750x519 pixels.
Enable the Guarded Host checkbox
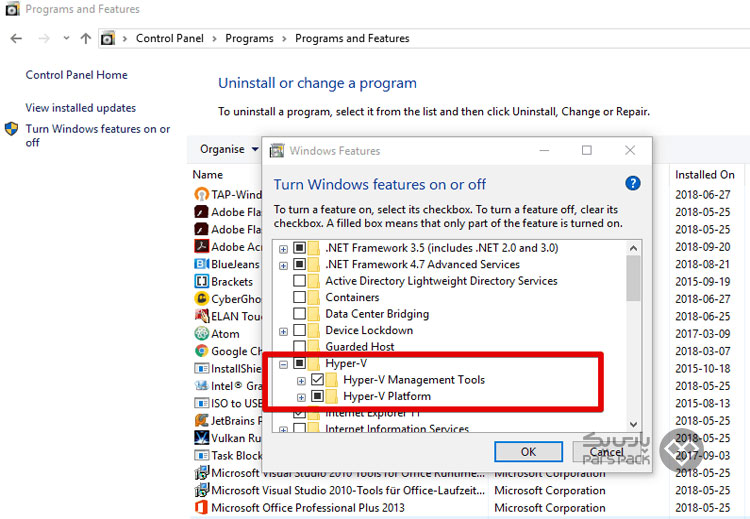[x=299, y=346]
